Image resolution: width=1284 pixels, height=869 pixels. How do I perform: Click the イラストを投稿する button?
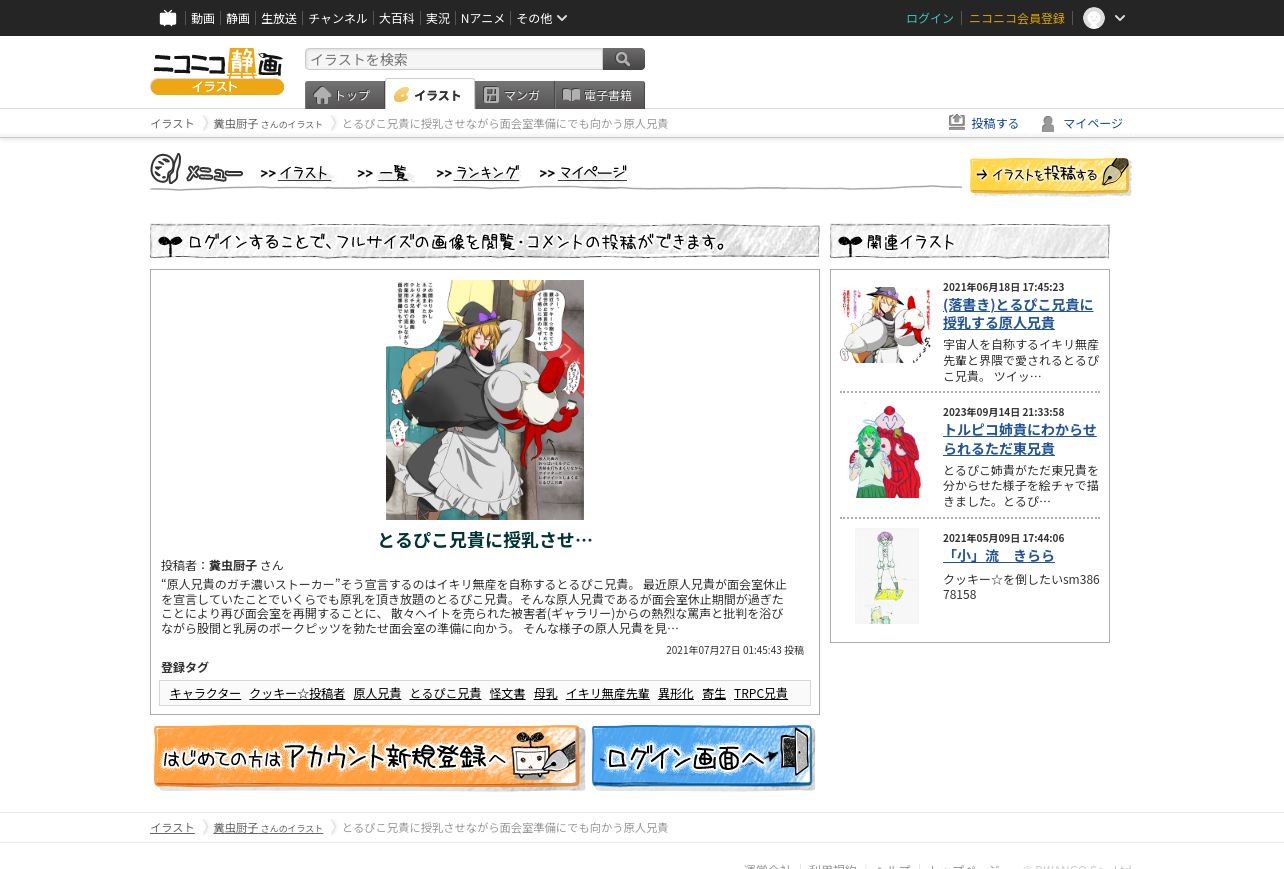pos(1050,175)
